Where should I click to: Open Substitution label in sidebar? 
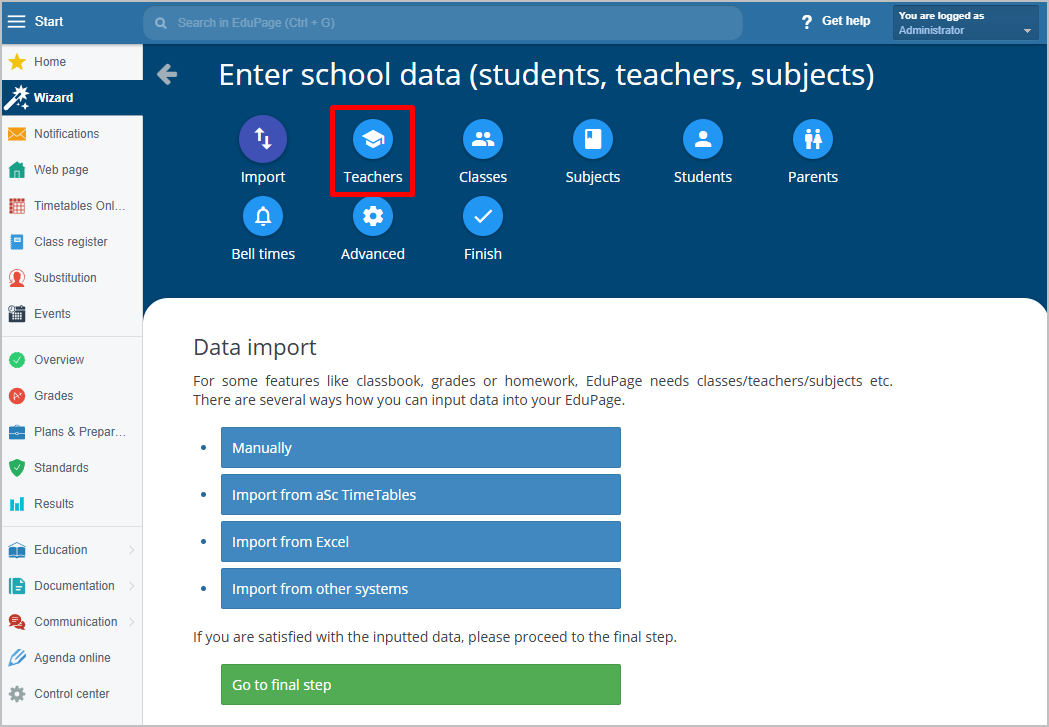coord(66,278)
